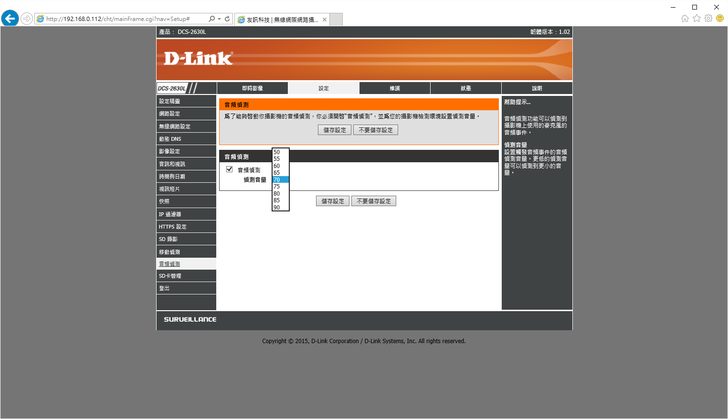Open 音訊和視訊 in the sidebar
Image resolution: width=728 pixels, height=419 pixels.
(x=186, y=164)
